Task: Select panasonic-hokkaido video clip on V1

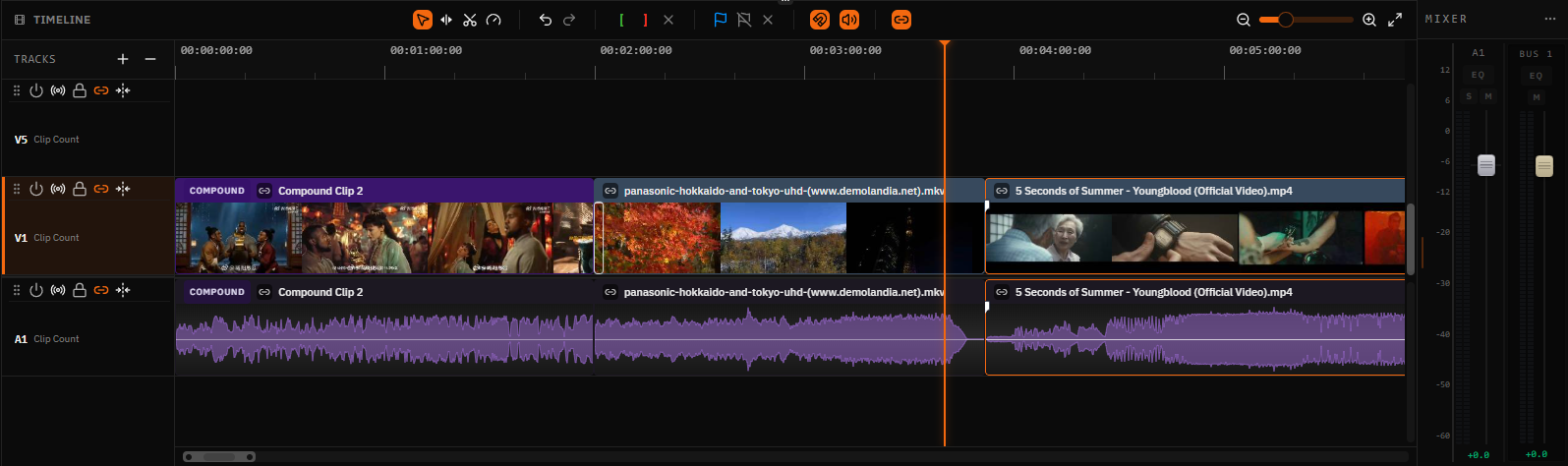Action: click(789, 226)
